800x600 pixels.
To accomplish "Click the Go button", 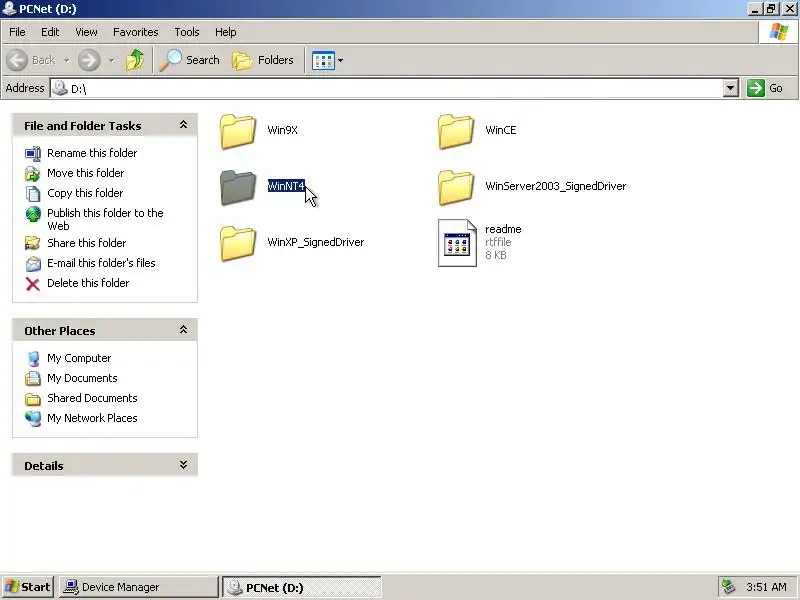I will [x=765, y=88].
